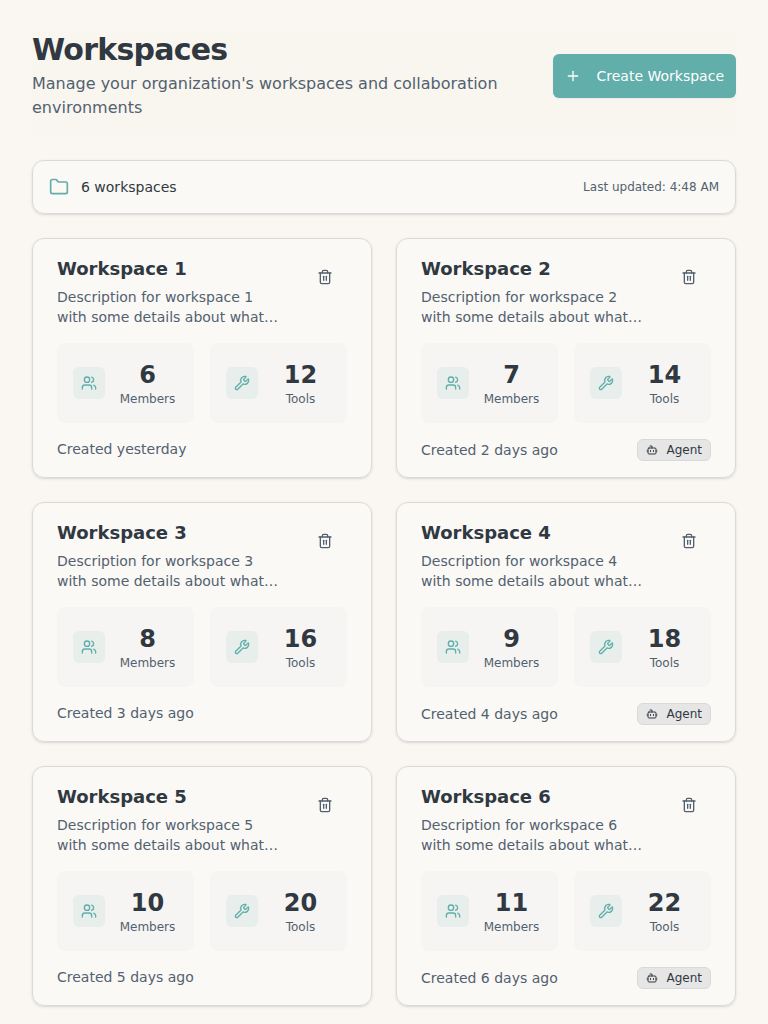Click the trash icon for Workspace 6
Image resolution: width=768 pixels, height=1024 pixels.
[688, 805]
